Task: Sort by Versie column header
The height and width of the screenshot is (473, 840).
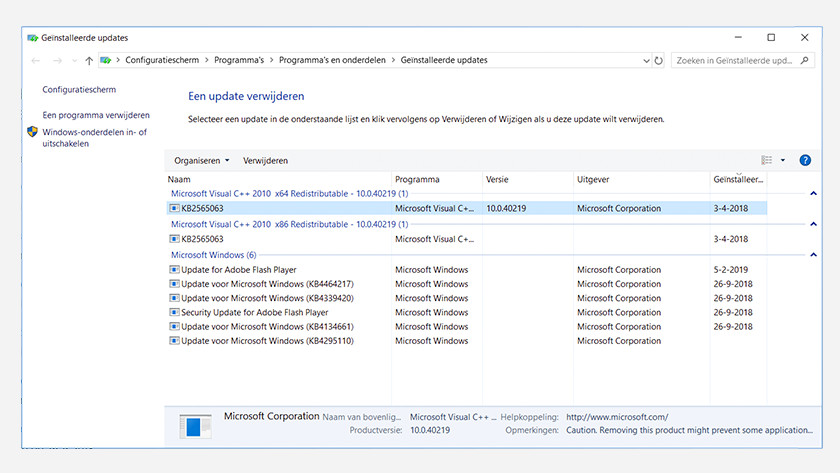Action: pyautogui.click(x=528, y=179)
